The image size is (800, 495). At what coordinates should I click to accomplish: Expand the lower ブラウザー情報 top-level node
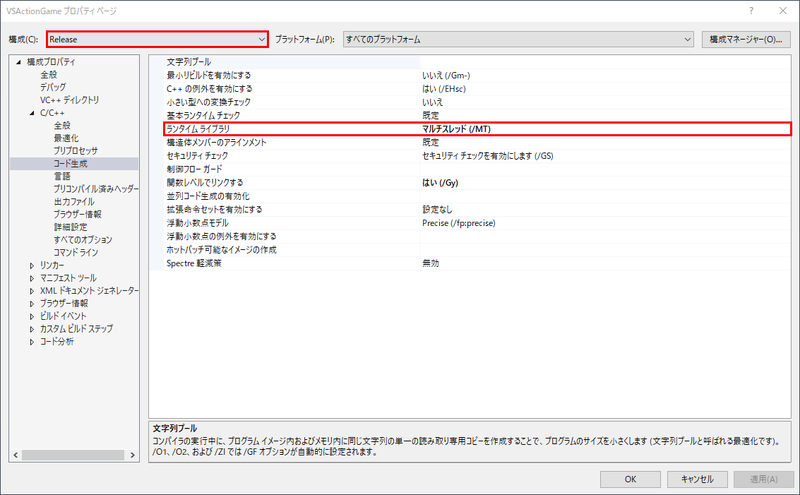(32, 304)
